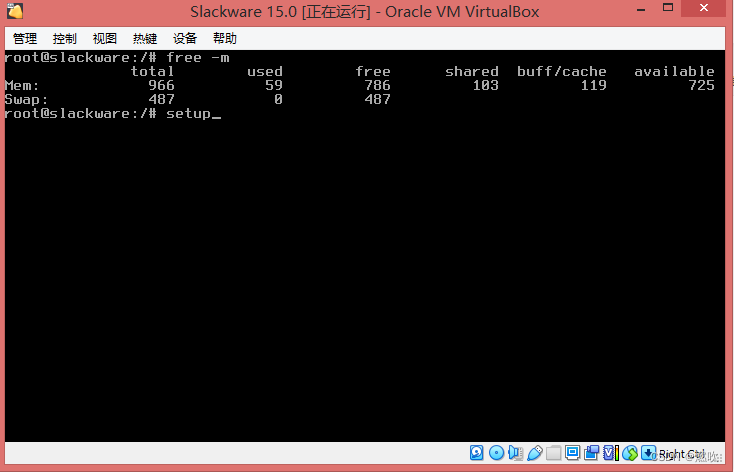Click the gray shared folders status icon
734x472 pixels.
point(553,453)
